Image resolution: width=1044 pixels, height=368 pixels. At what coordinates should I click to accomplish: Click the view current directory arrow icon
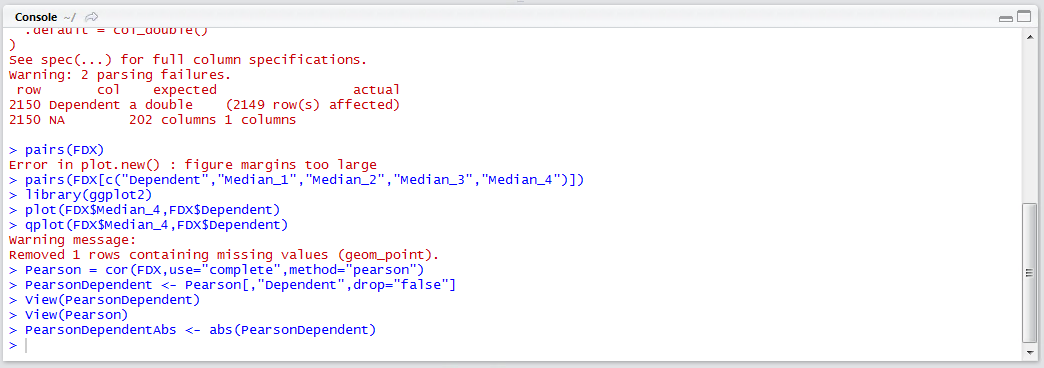tap(92, 17)
